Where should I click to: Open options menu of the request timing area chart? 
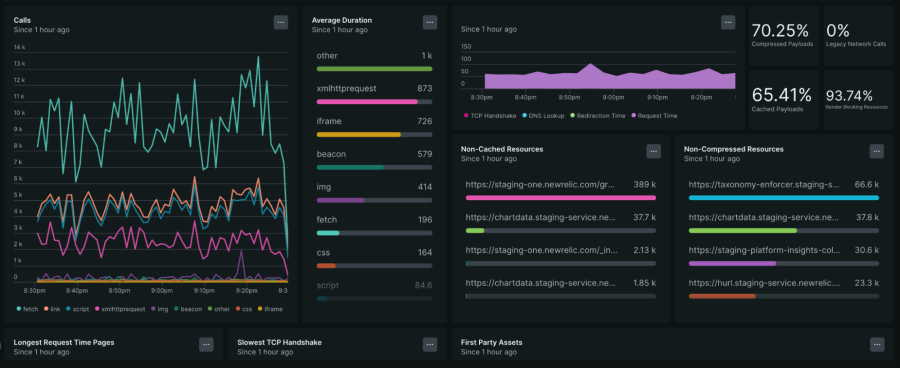pos(728,22)
